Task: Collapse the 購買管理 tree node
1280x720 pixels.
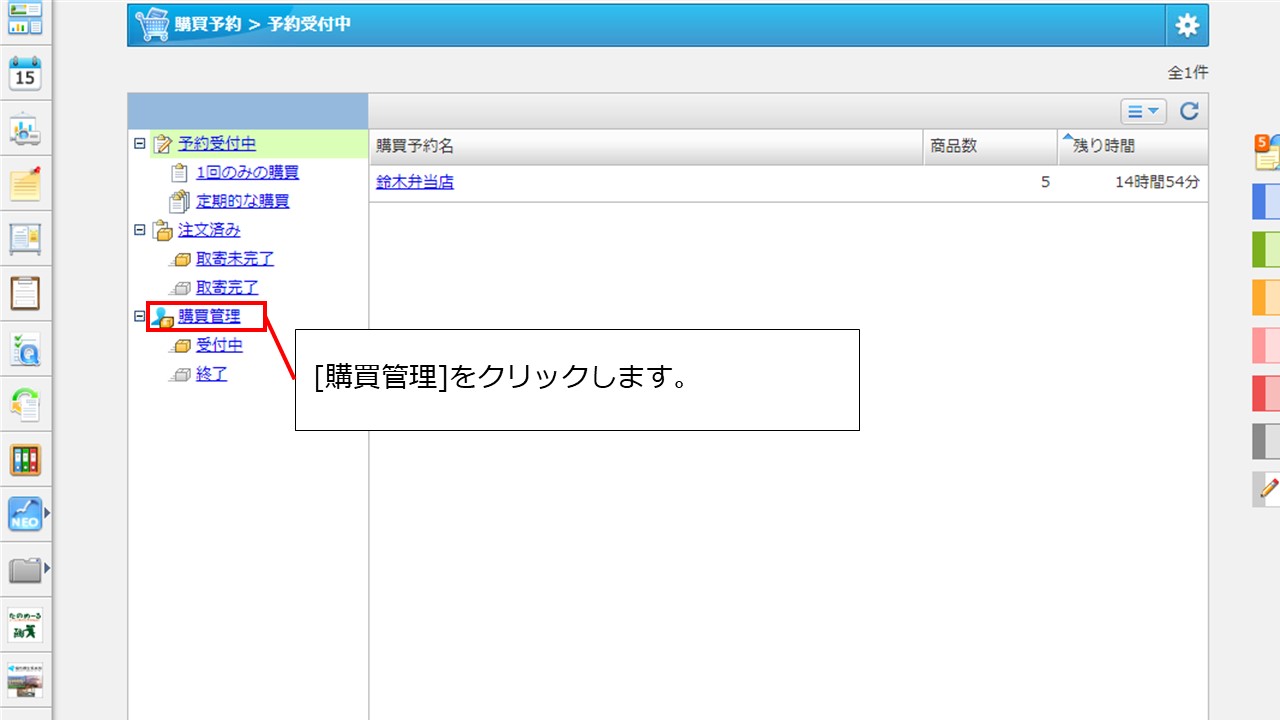Action: 140,316
